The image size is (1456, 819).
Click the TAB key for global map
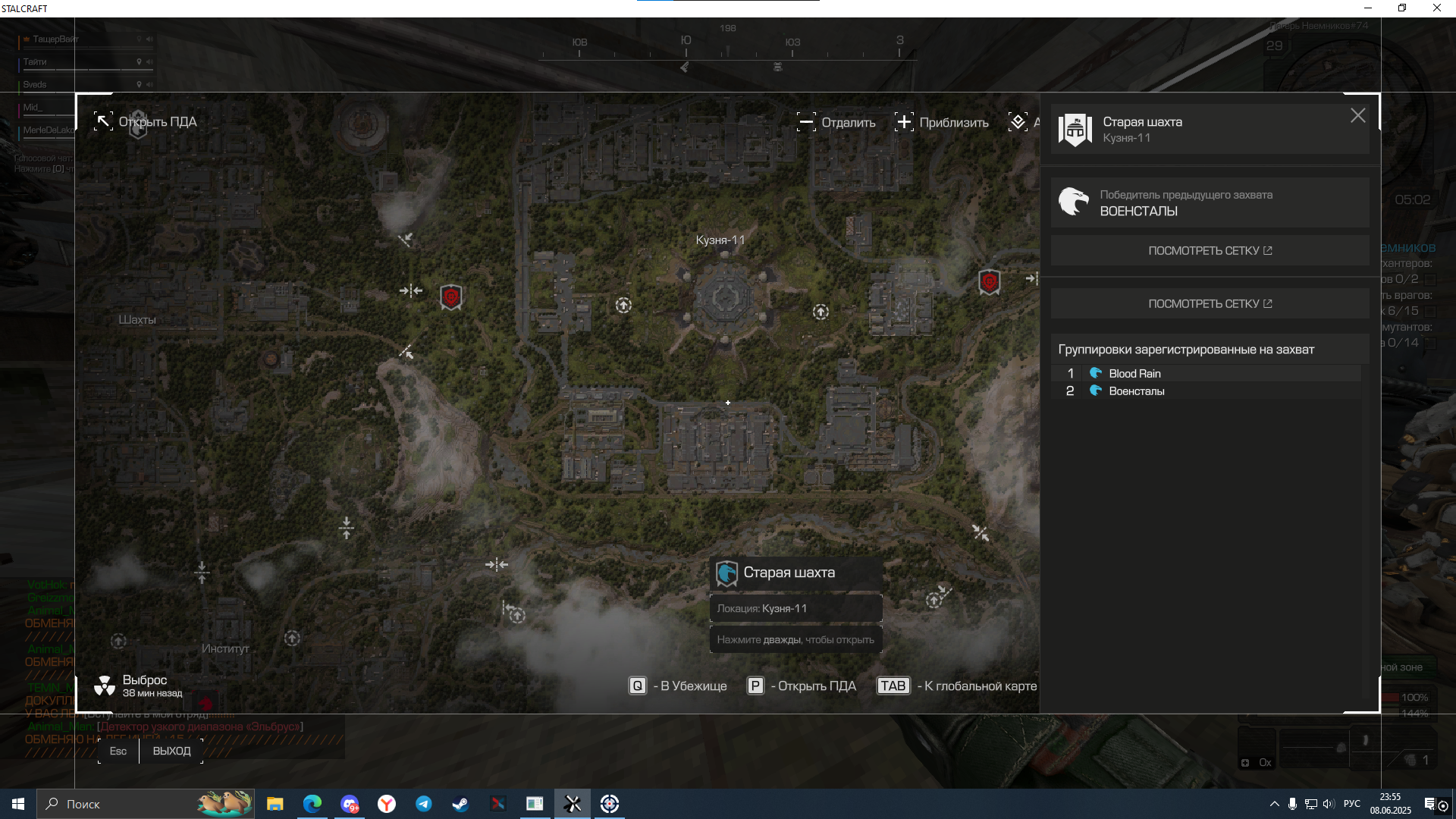point(893,686)
